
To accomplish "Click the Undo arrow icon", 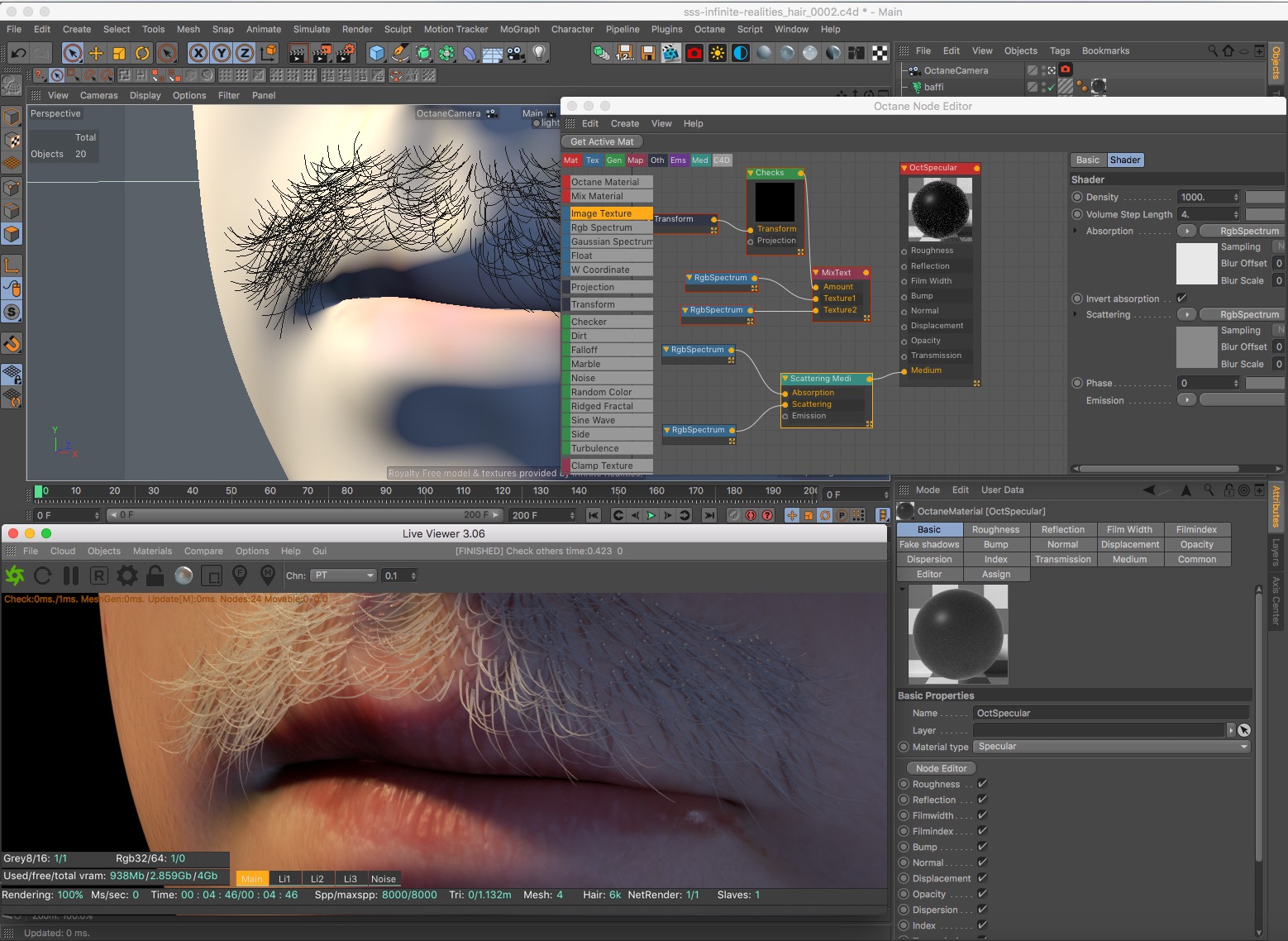I will (x=18, y=53).
